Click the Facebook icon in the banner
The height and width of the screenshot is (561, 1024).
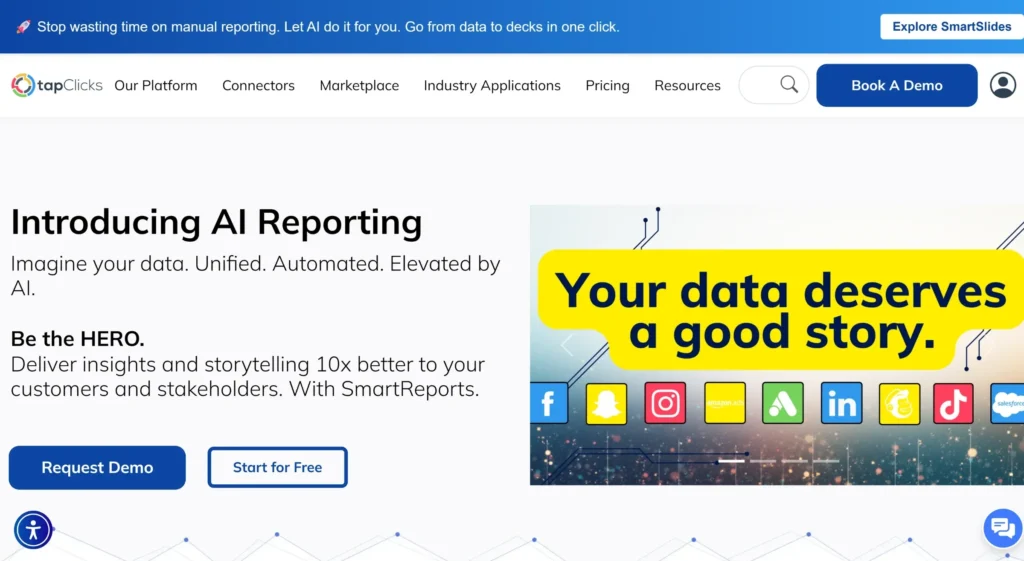point(548,403)
